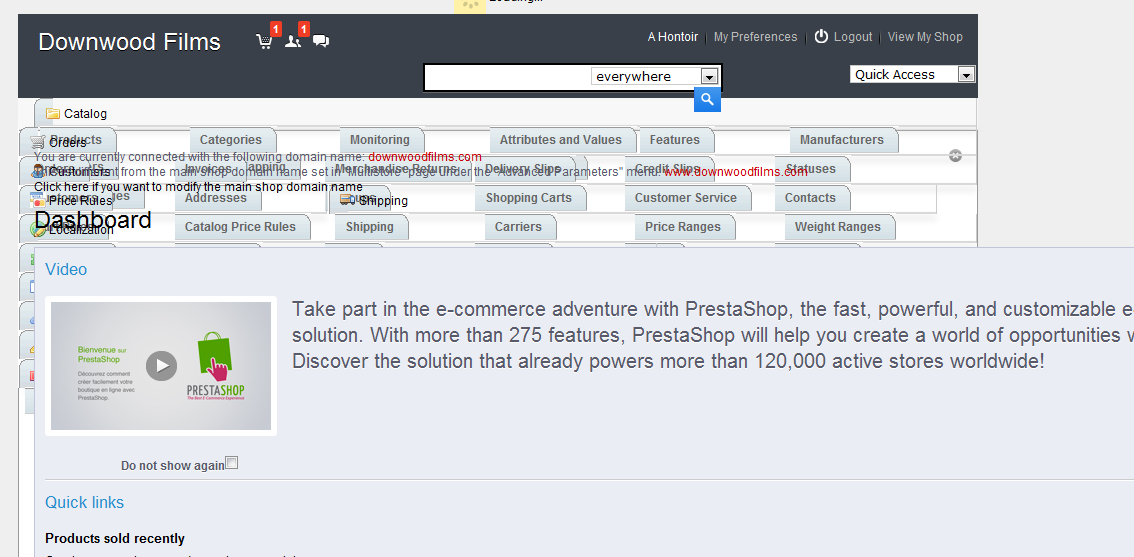Click the www.downwoodfilms.com red domain link
The image size is (1134, 557).
coord(735,172)
